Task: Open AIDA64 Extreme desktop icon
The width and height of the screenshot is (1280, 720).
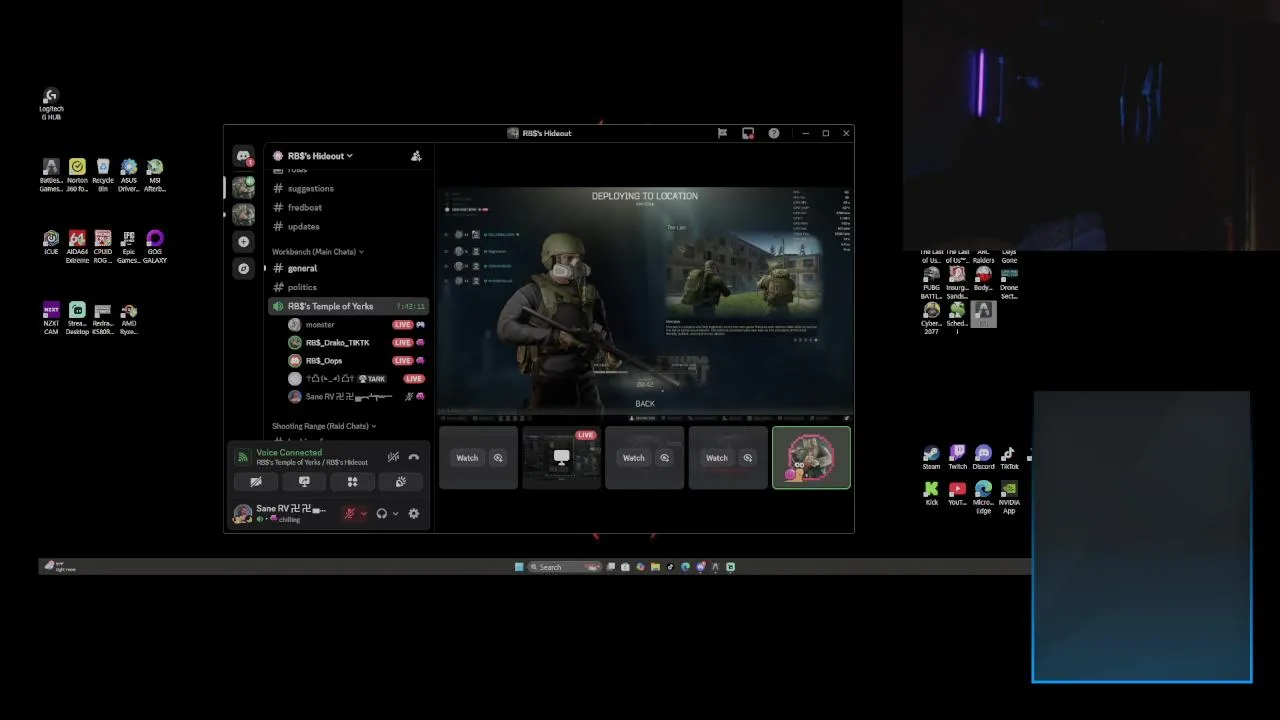Action: (77, 246)
